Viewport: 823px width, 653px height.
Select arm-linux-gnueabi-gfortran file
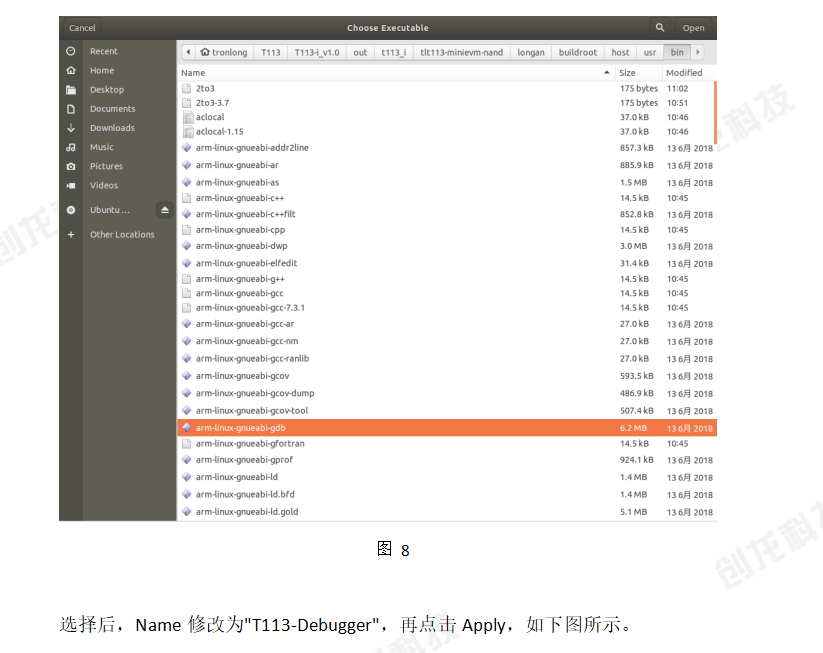click(x=447, y=444)
